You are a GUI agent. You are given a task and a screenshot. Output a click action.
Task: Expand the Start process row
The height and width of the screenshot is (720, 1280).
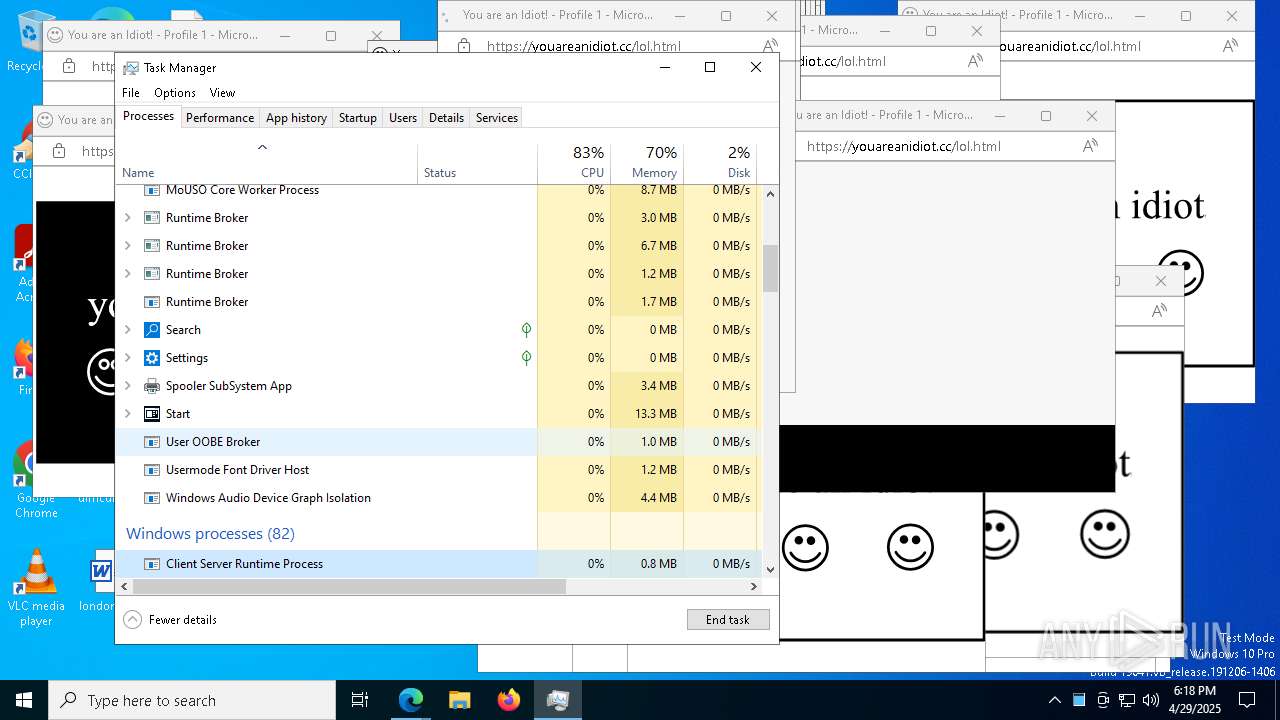pos(127,413)
